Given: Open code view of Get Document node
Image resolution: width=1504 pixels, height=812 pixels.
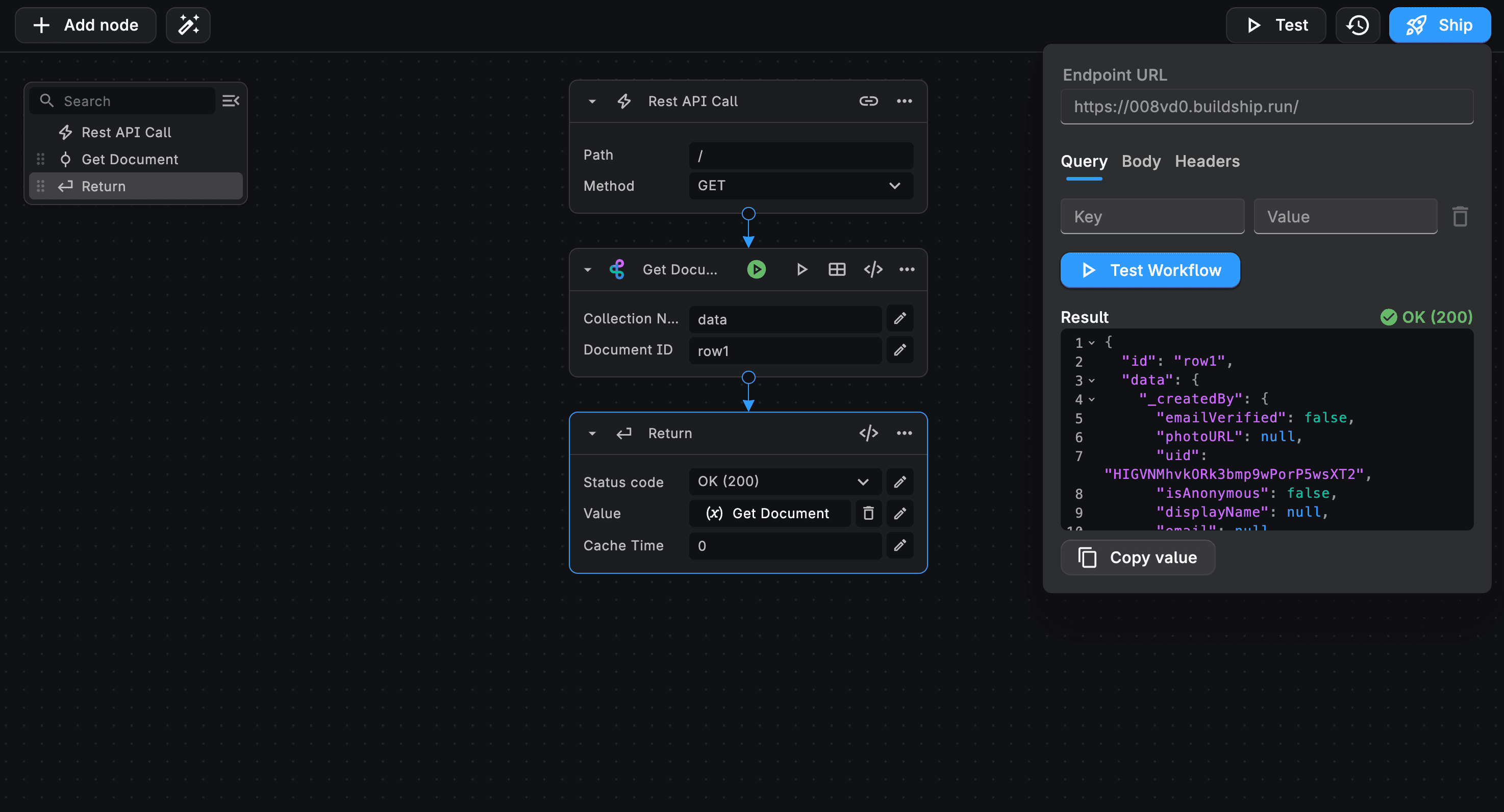Looking at the screenshot, I should [873, 269].
